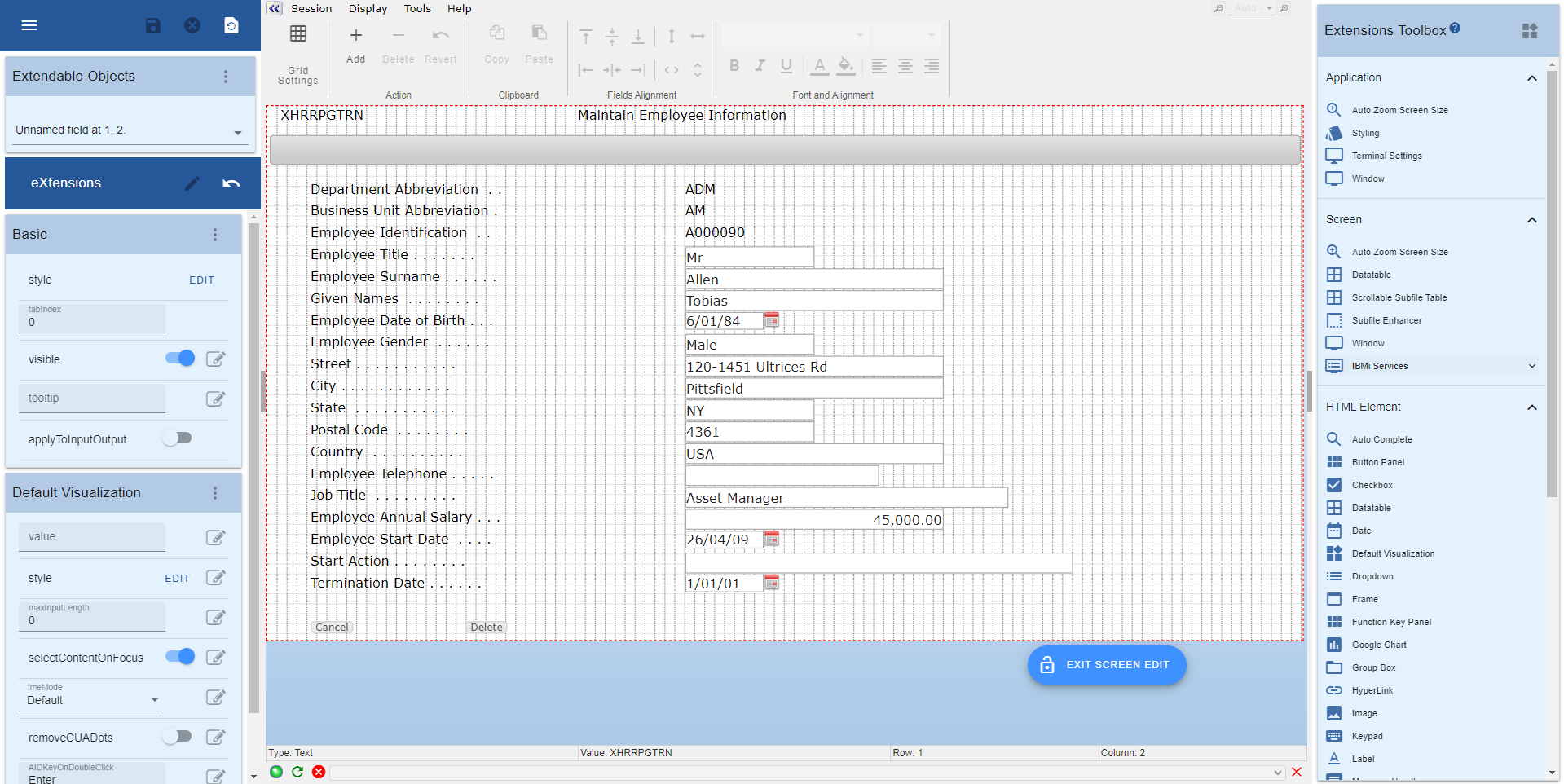Expand the IBMi Services item
The image size is (1564, 784).
1531,366
